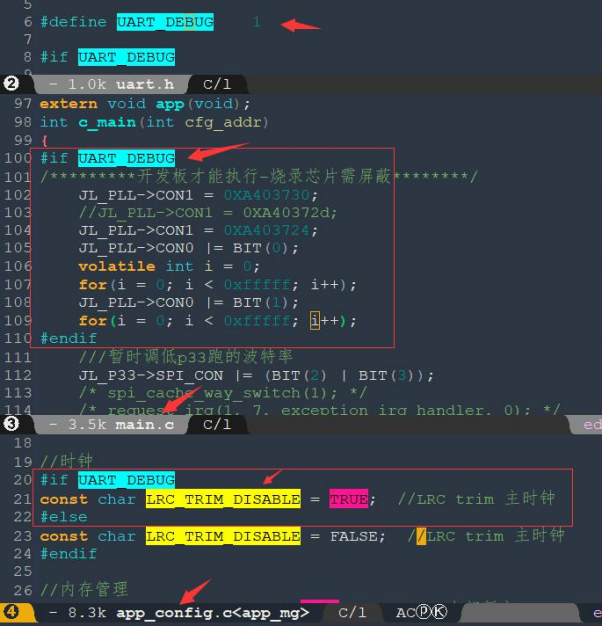
Task: Click the '//内存管理' comment on line 26
Action: tap(84, 589)
